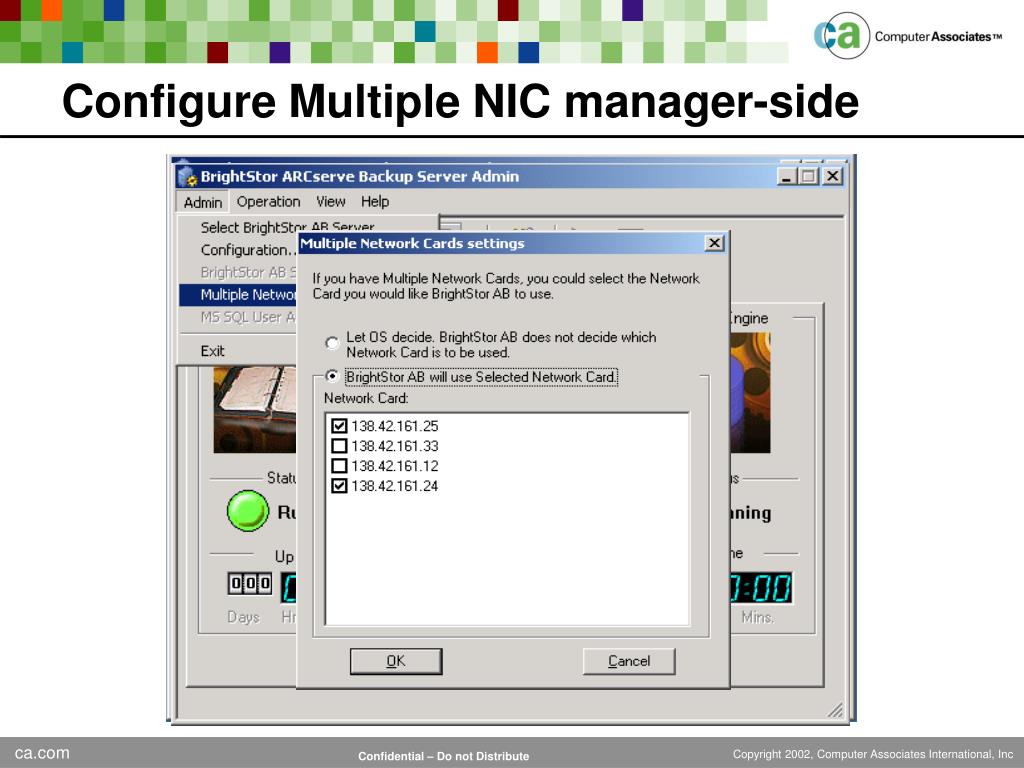Select the Let OS decide radio option
Image resolution: width=1024 pixels, height=768 pixels.
point(332,342)
